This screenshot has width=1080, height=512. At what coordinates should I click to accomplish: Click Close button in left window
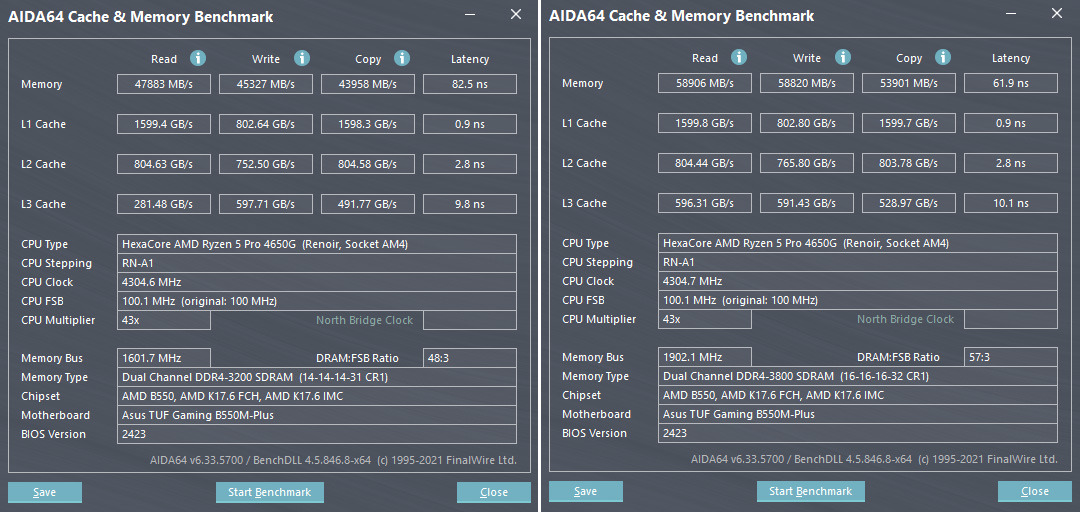pyautogui.click(x=494, y=492)
